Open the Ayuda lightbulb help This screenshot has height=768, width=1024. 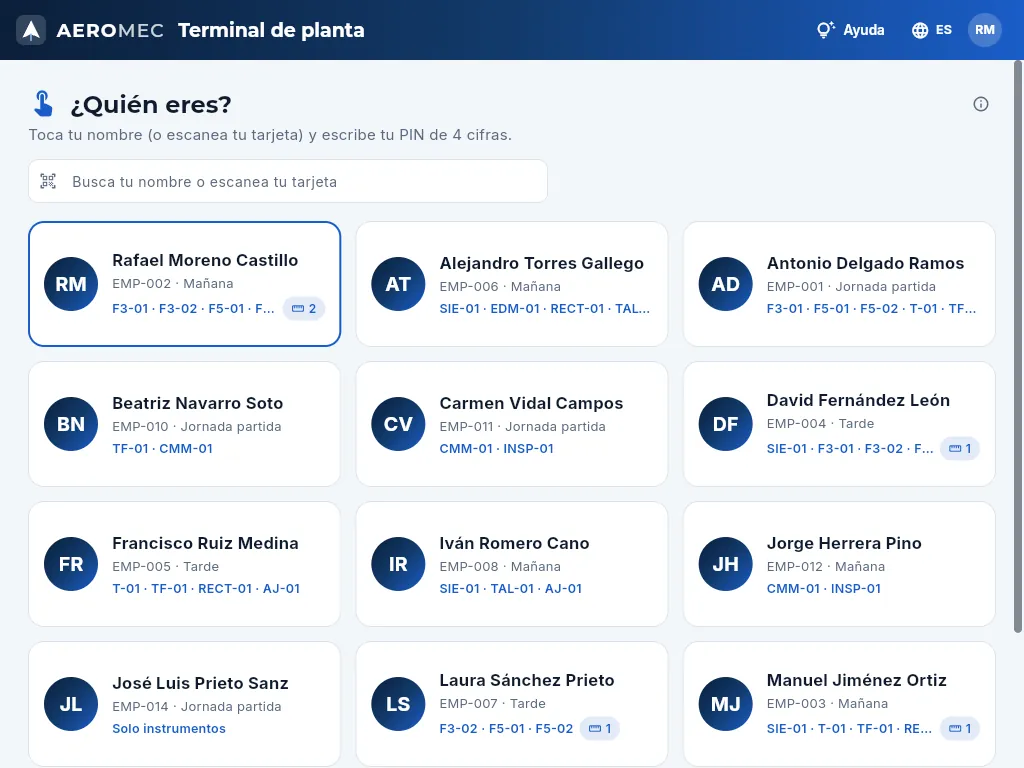point(850,30)
